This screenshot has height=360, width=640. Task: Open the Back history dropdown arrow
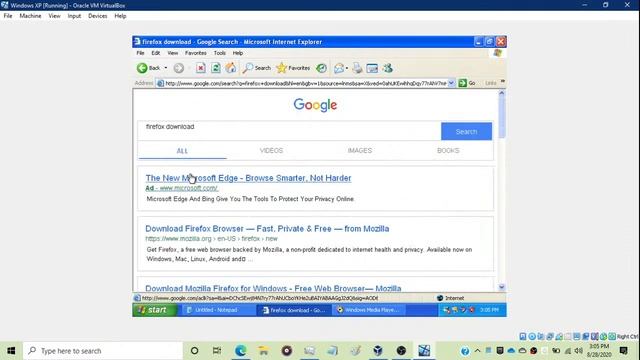coord(166,68)
